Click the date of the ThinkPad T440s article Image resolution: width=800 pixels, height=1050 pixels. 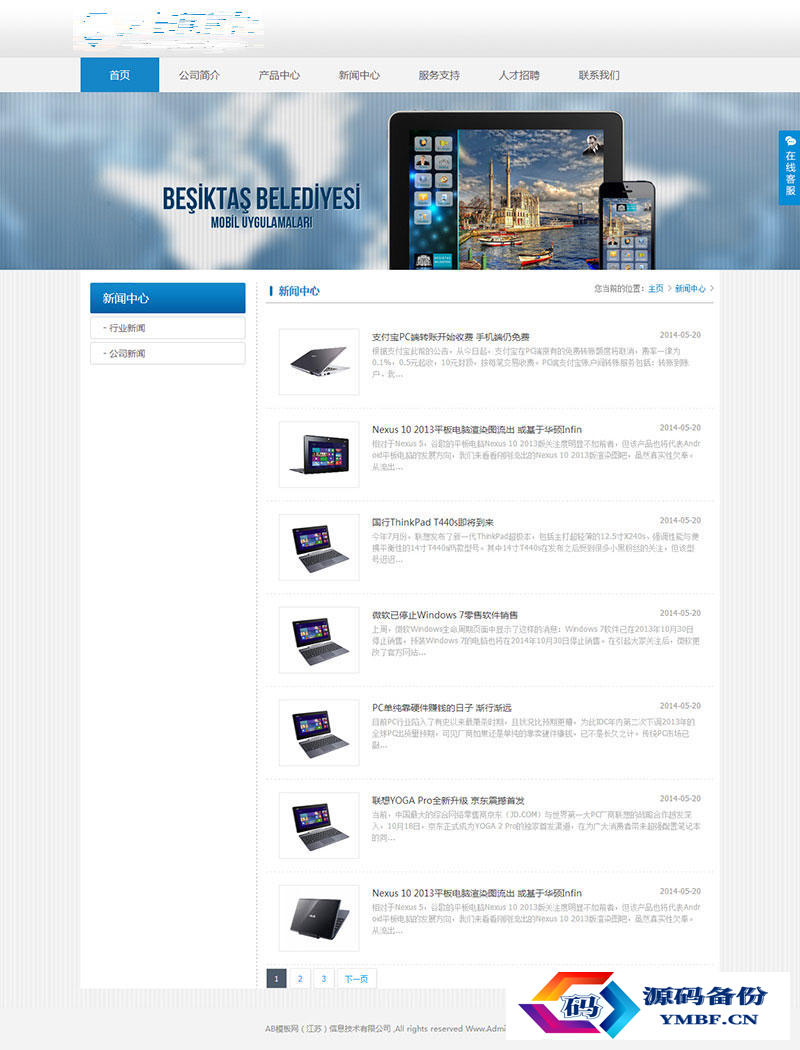tap(680, 520)
